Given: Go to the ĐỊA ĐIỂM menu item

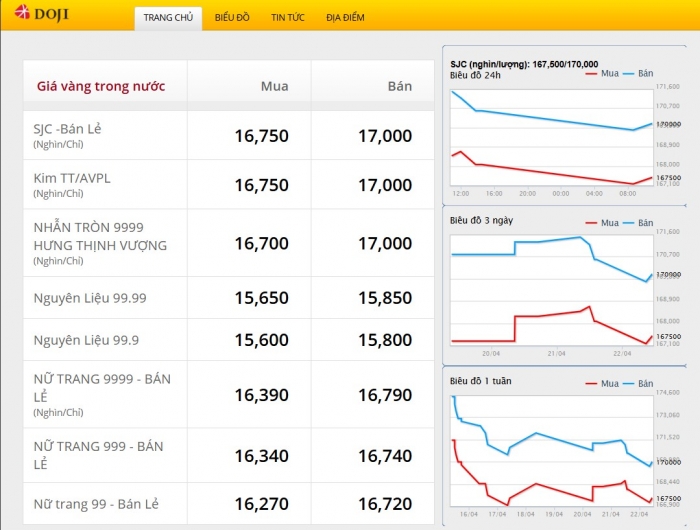Looking at the screenshot, I should (345, 19).
